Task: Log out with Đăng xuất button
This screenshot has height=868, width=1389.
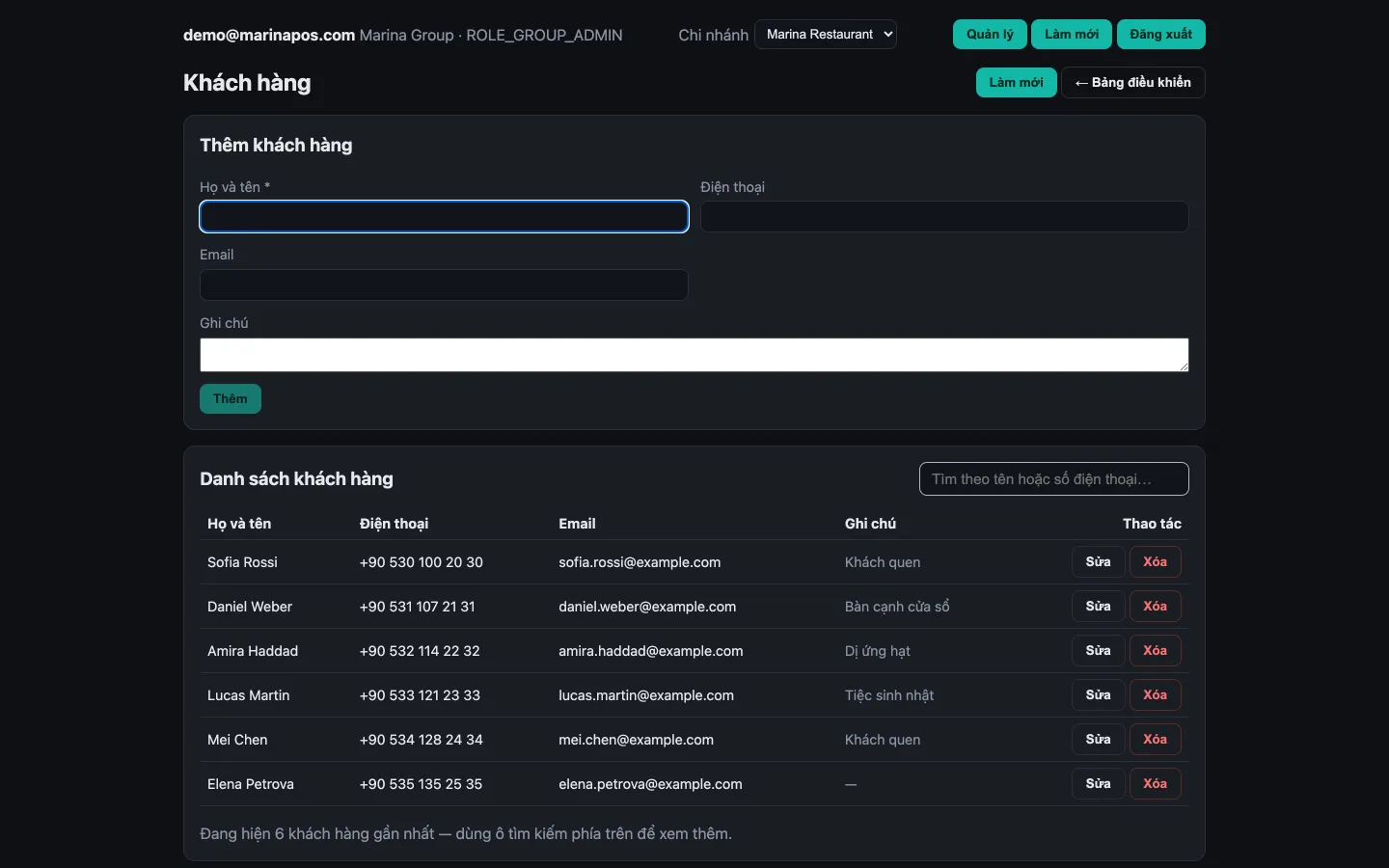Action: [1160, 35]
